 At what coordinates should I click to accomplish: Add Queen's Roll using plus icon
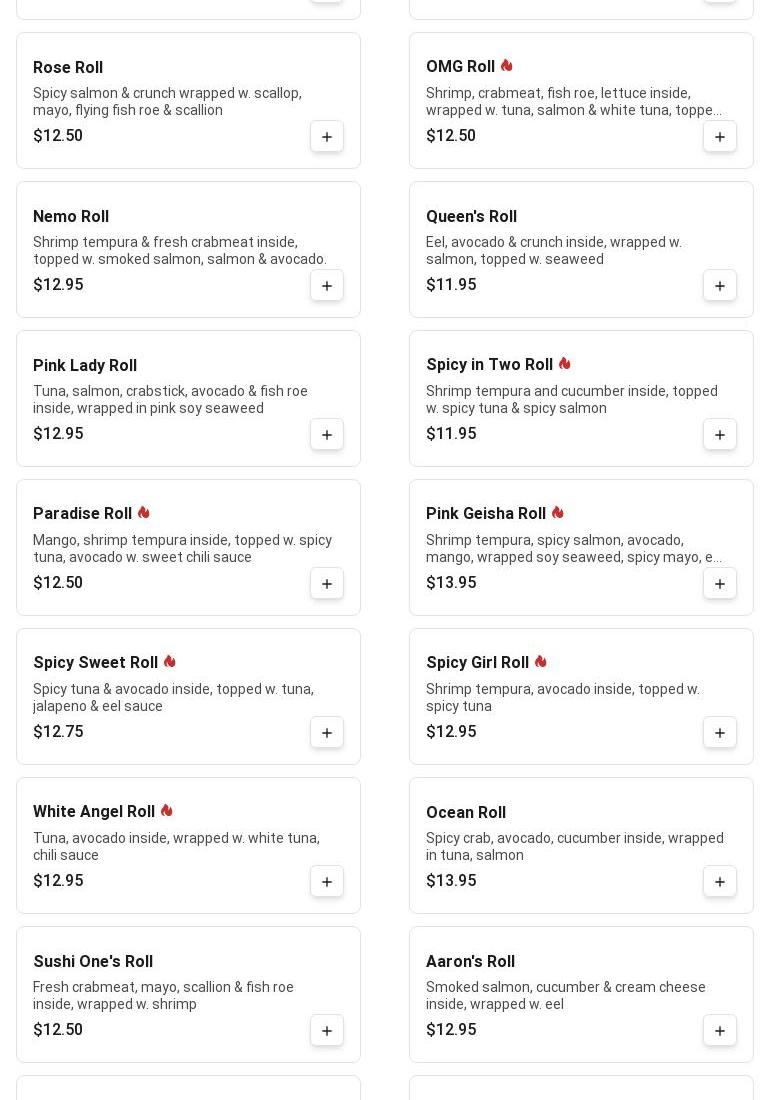[720, 285]
